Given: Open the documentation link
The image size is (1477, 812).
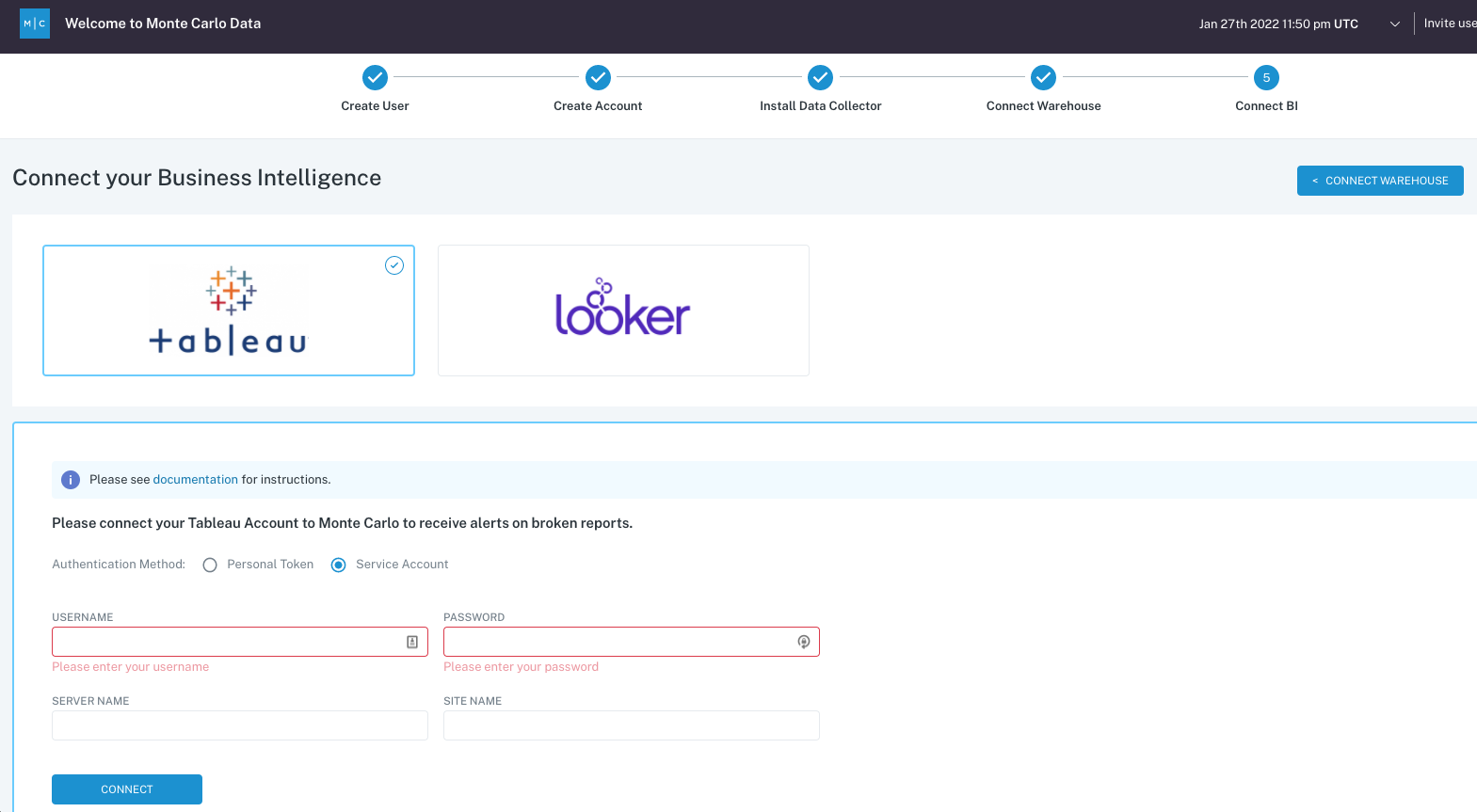Looking at the screenshot, I should [x=196, y=480].
